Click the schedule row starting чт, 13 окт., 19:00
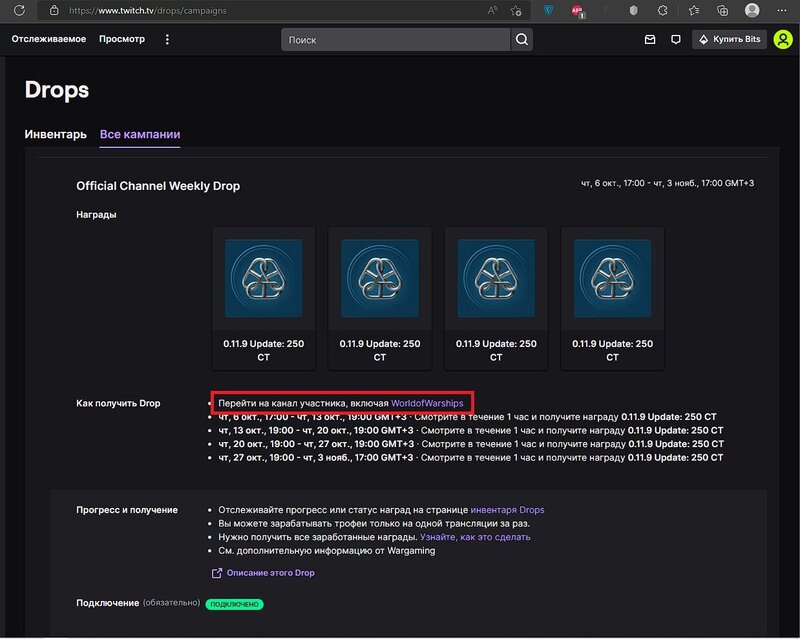The image size is (800, 639). click(x=470, y=430)
